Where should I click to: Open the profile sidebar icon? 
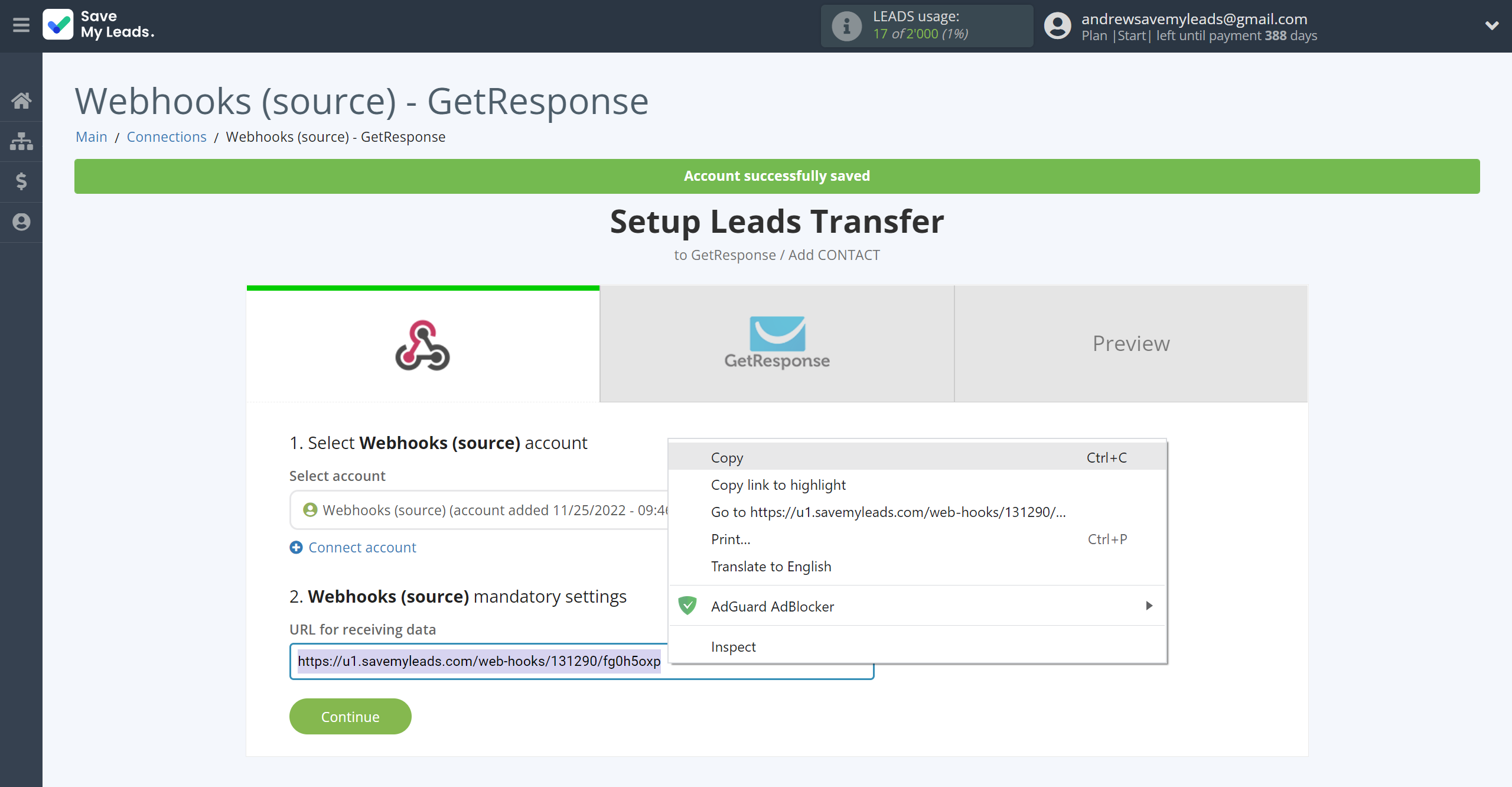[x=21, y=222]
